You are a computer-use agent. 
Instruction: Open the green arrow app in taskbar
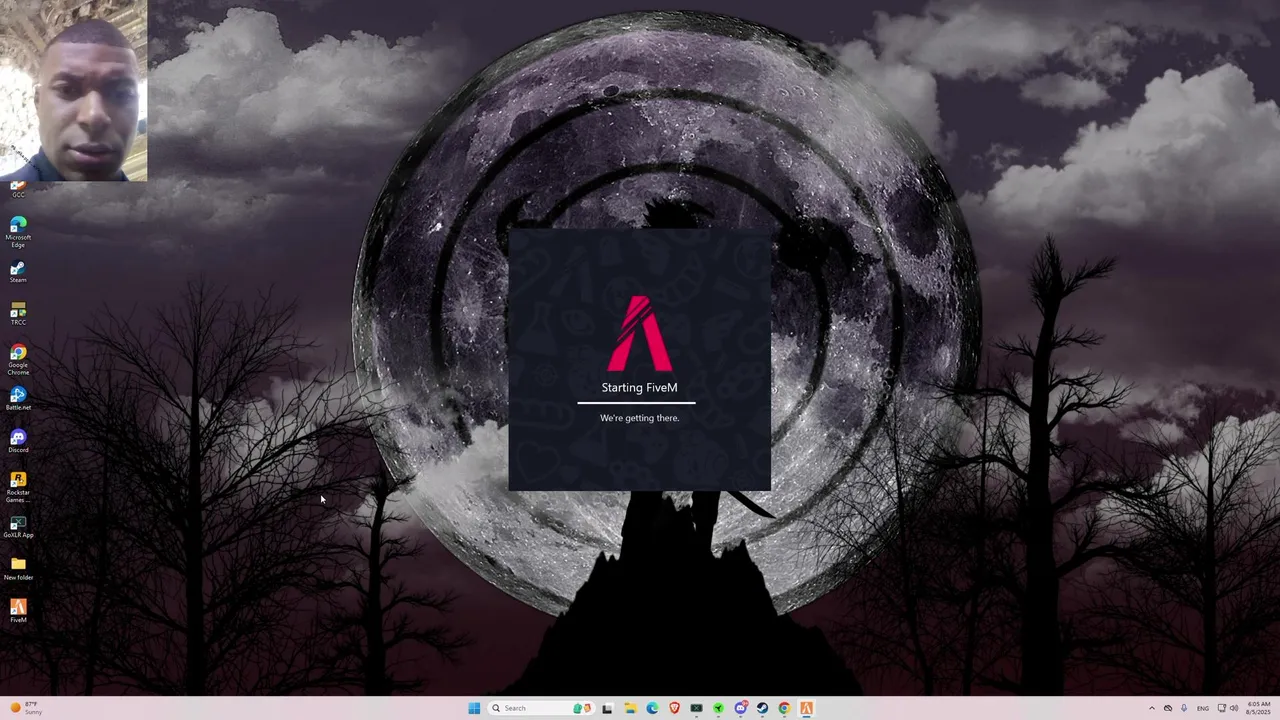718,708
